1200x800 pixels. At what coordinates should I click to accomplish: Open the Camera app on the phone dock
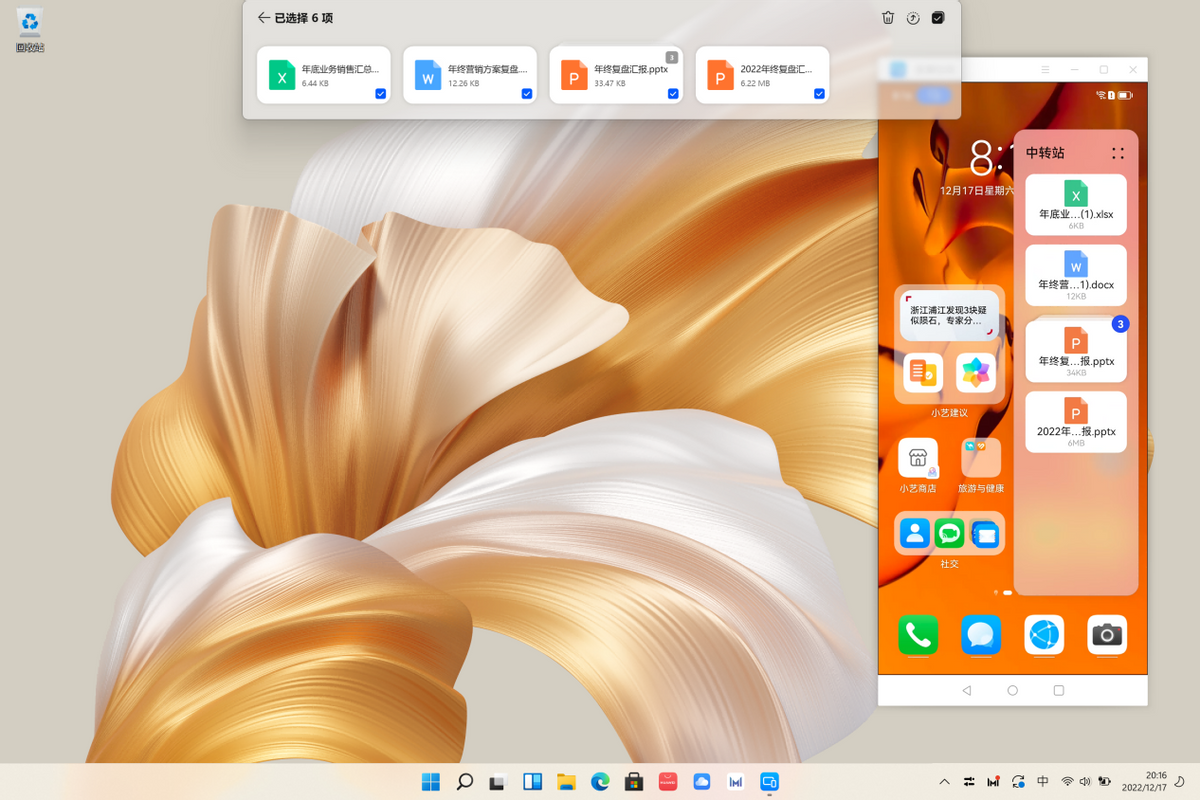[1106, 635]
